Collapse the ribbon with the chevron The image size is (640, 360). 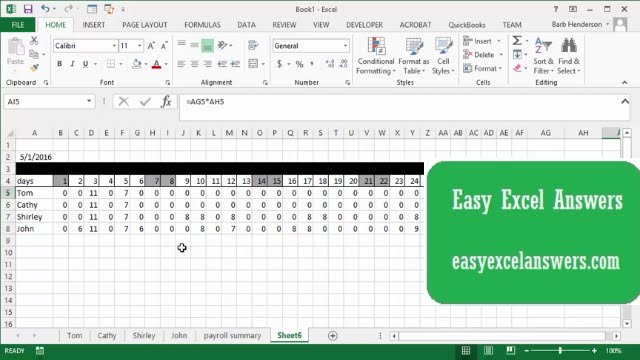pyautogui.click(x=624, y=82)
